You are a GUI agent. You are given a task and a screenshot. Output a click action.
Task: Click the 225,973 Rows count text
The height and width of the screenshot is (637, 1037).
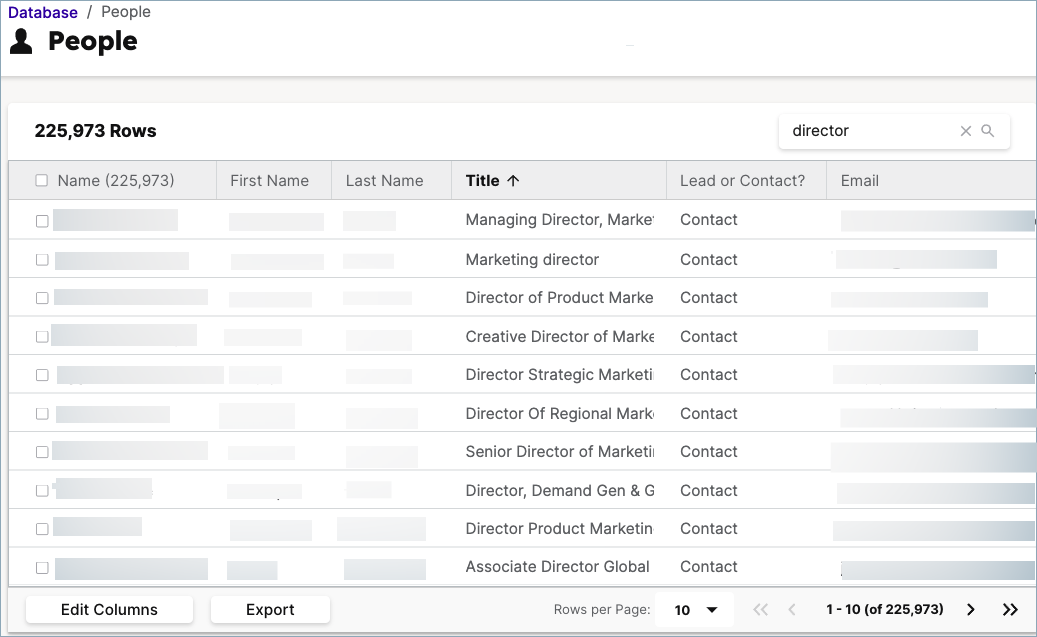tap(95, 131)
